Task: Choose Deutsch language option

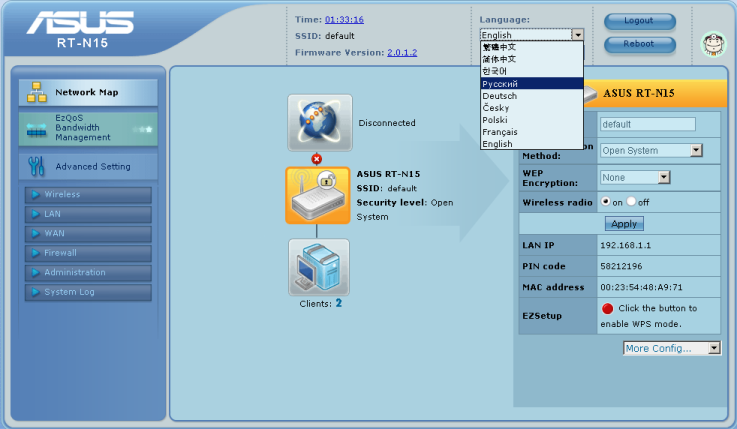Action: click(532, 96)
